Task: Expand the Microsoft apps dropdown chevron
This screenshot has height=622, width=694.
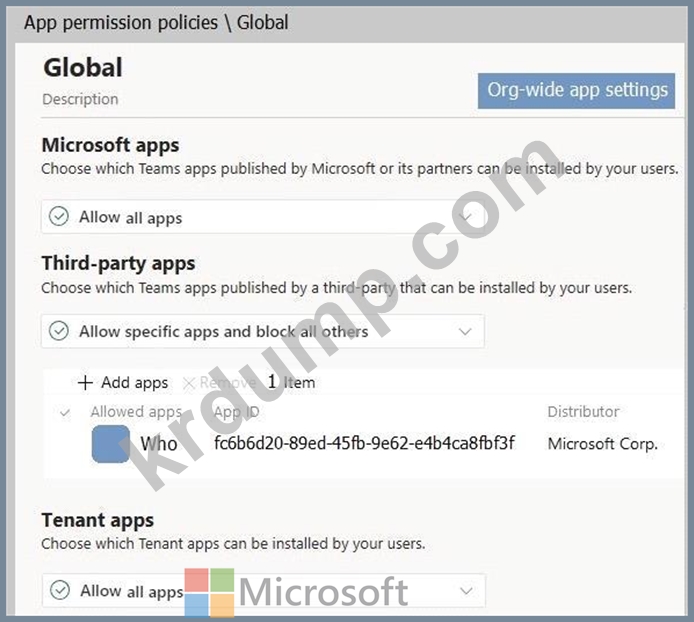Action: click(465, 217)
